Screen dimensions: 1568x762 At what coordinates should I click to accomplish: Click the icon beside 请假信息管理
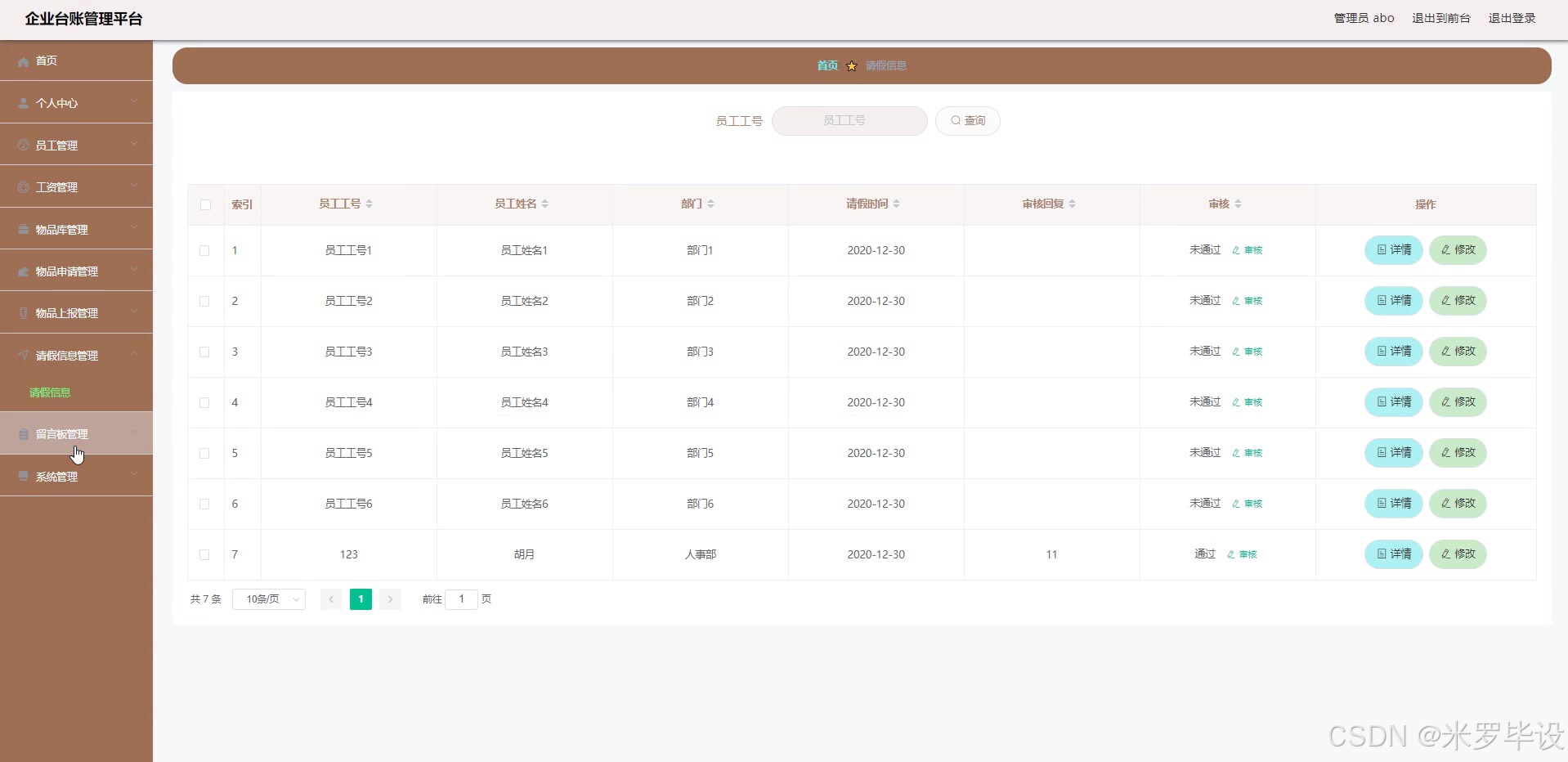24,356
